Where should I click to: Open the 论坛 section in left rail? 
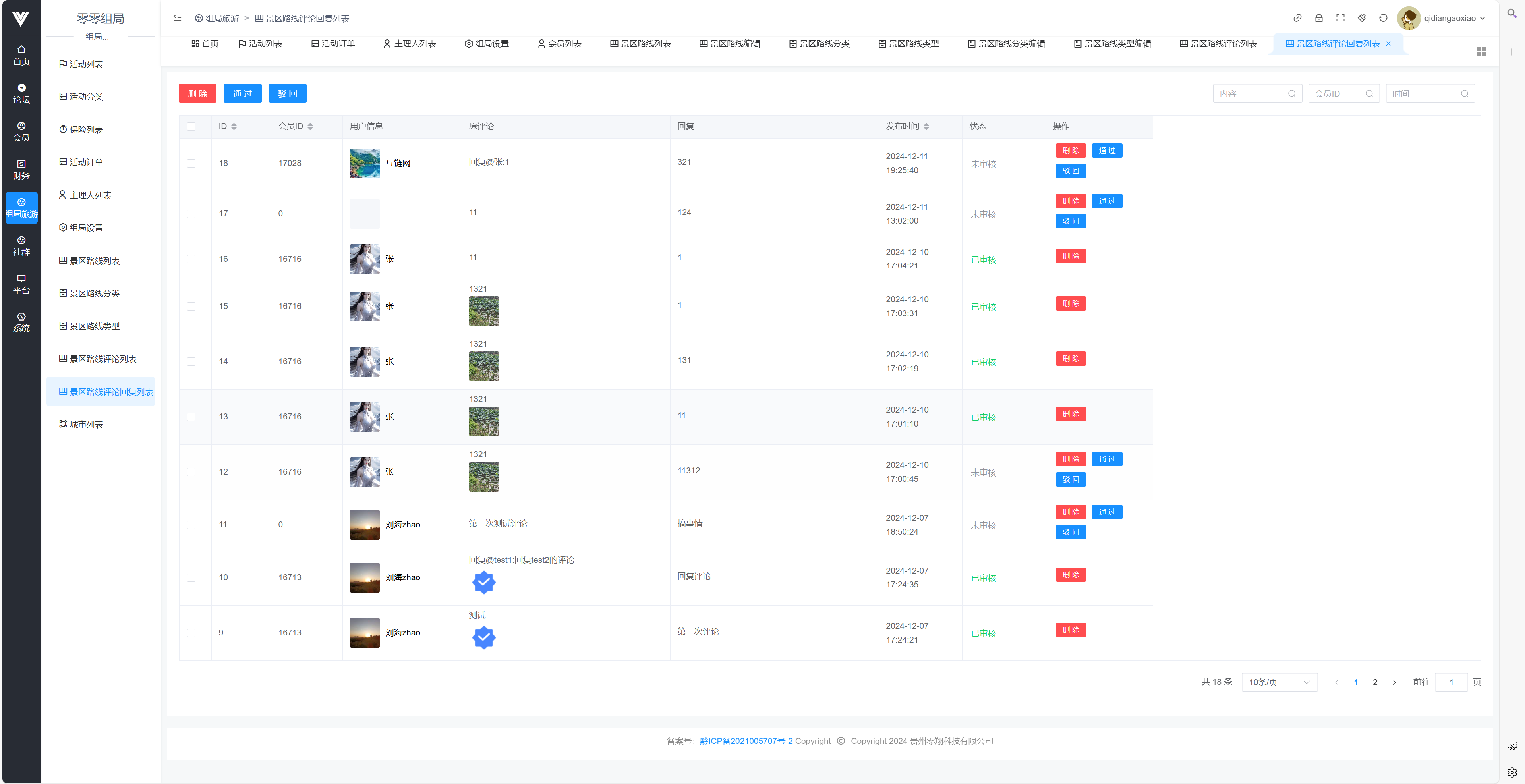(x=21, y=93)
